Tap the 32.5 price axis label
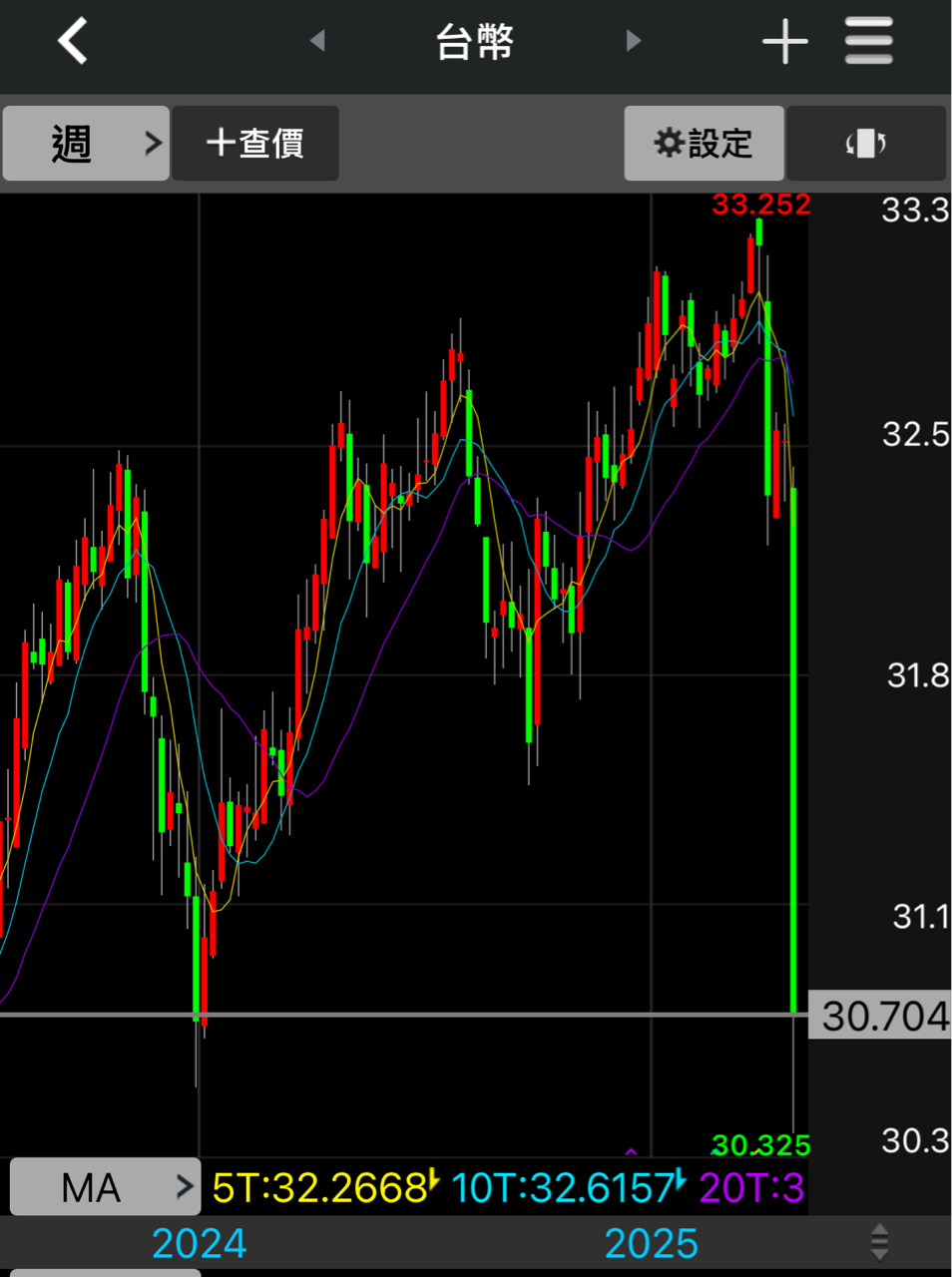 click(x=915, y=434)
